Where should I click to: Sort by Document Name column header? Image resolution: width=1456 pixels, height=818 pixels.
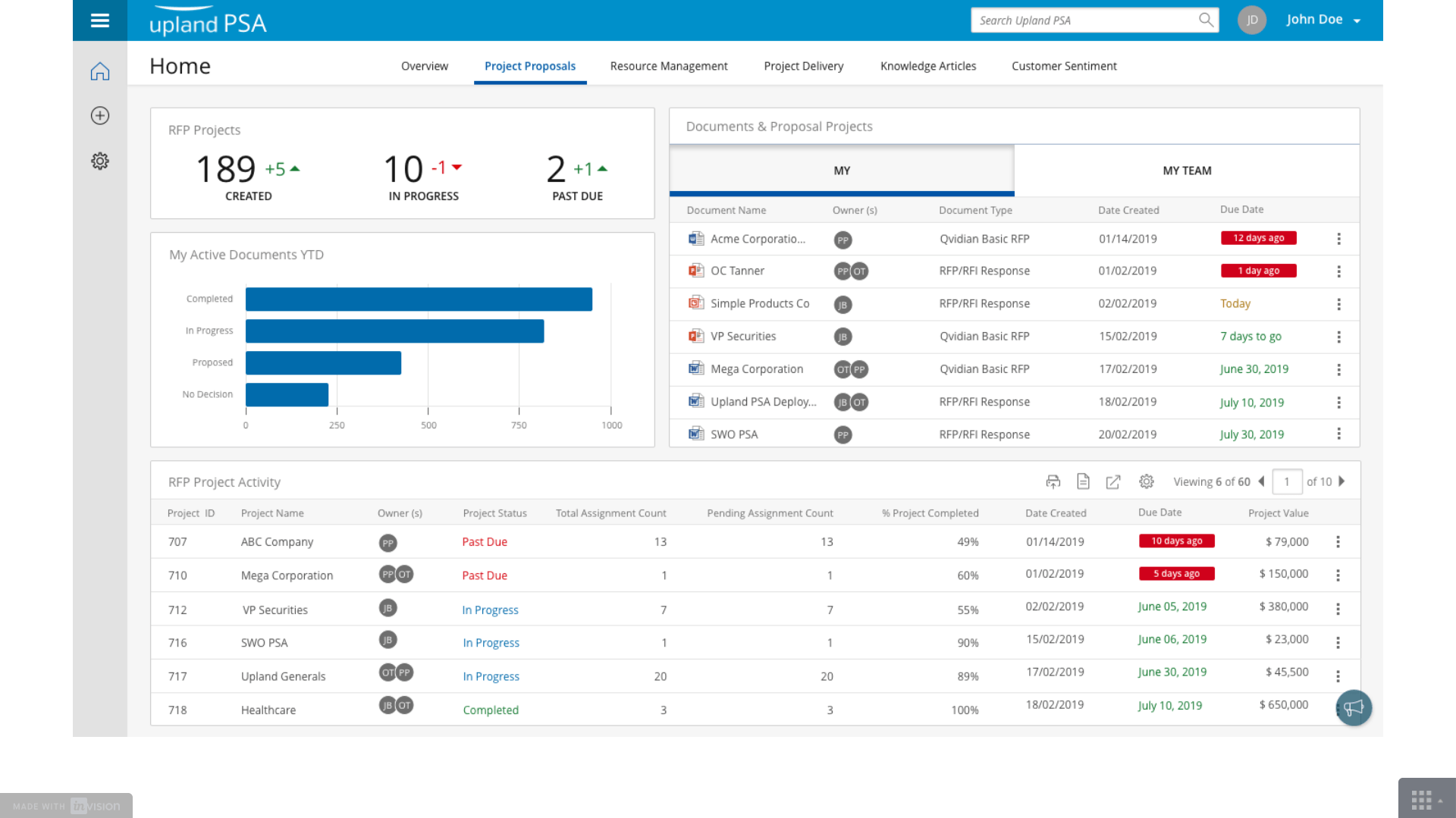tap(726, 210)
